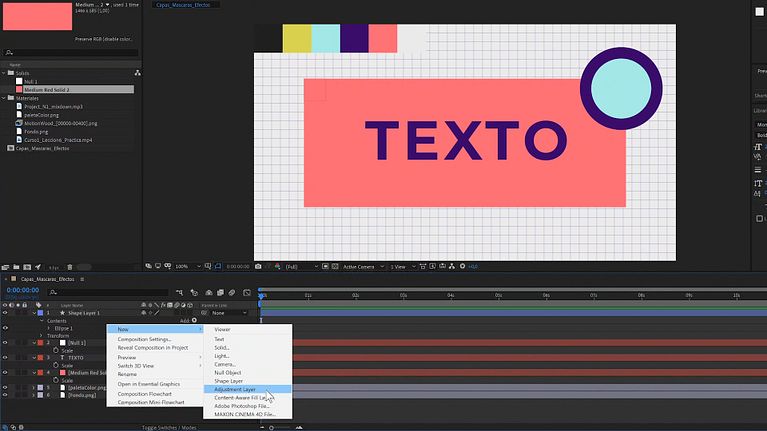Open the Active Camera view dropdown
Screen dimensions: 767x431
(363, 267)
